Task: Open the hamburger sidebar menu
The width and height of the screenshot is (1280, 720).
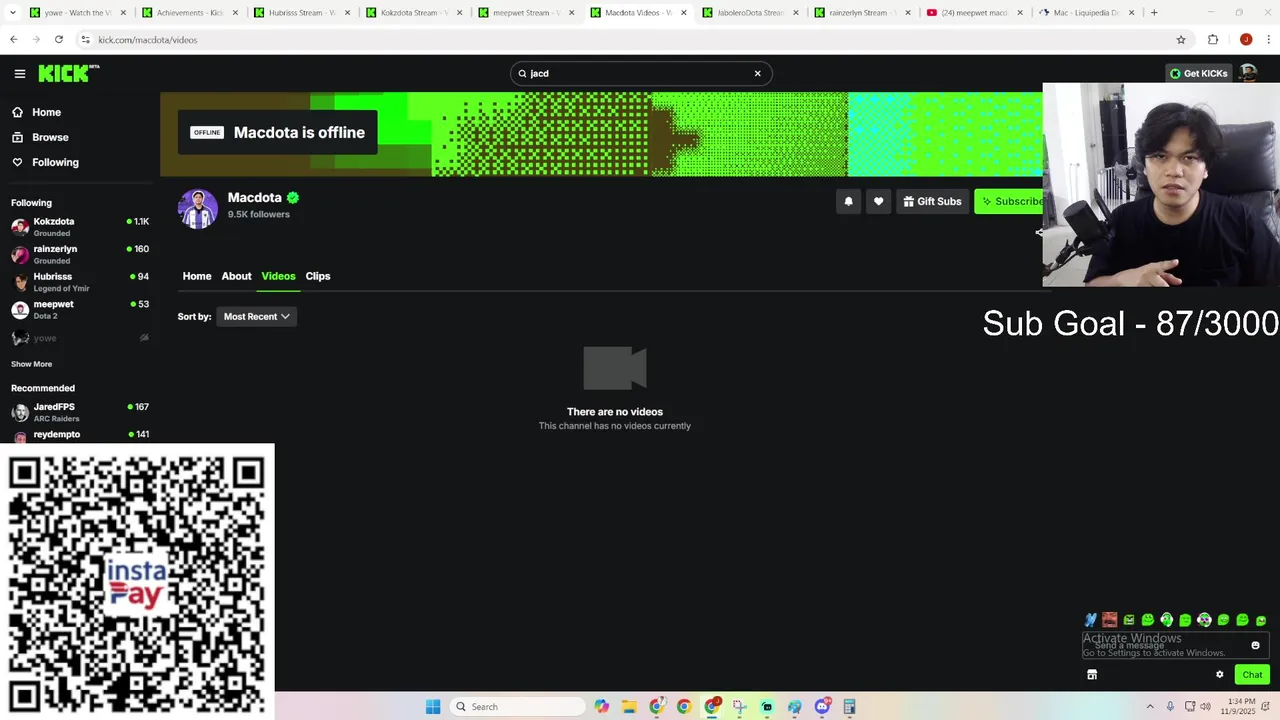Action: (19, 73)
